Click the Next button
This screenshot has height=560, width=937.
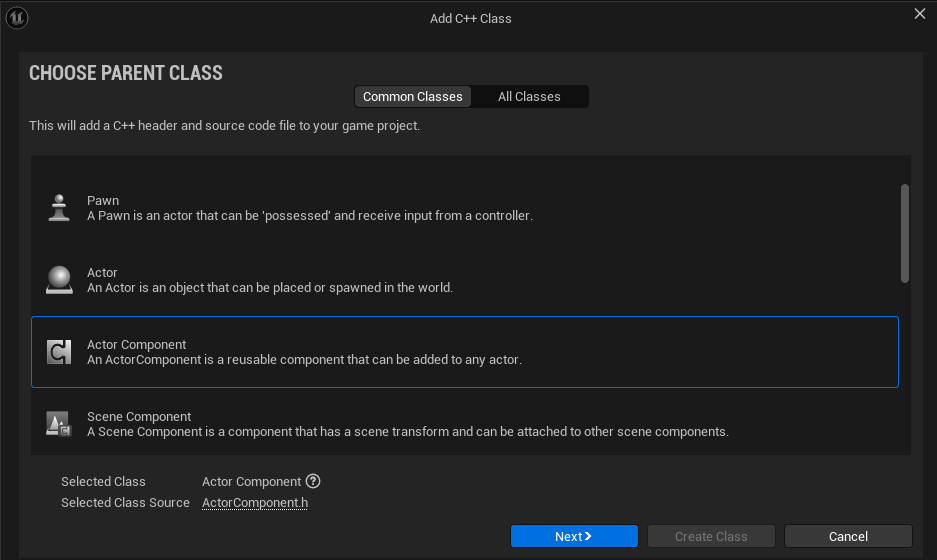[x=574, y=536]
